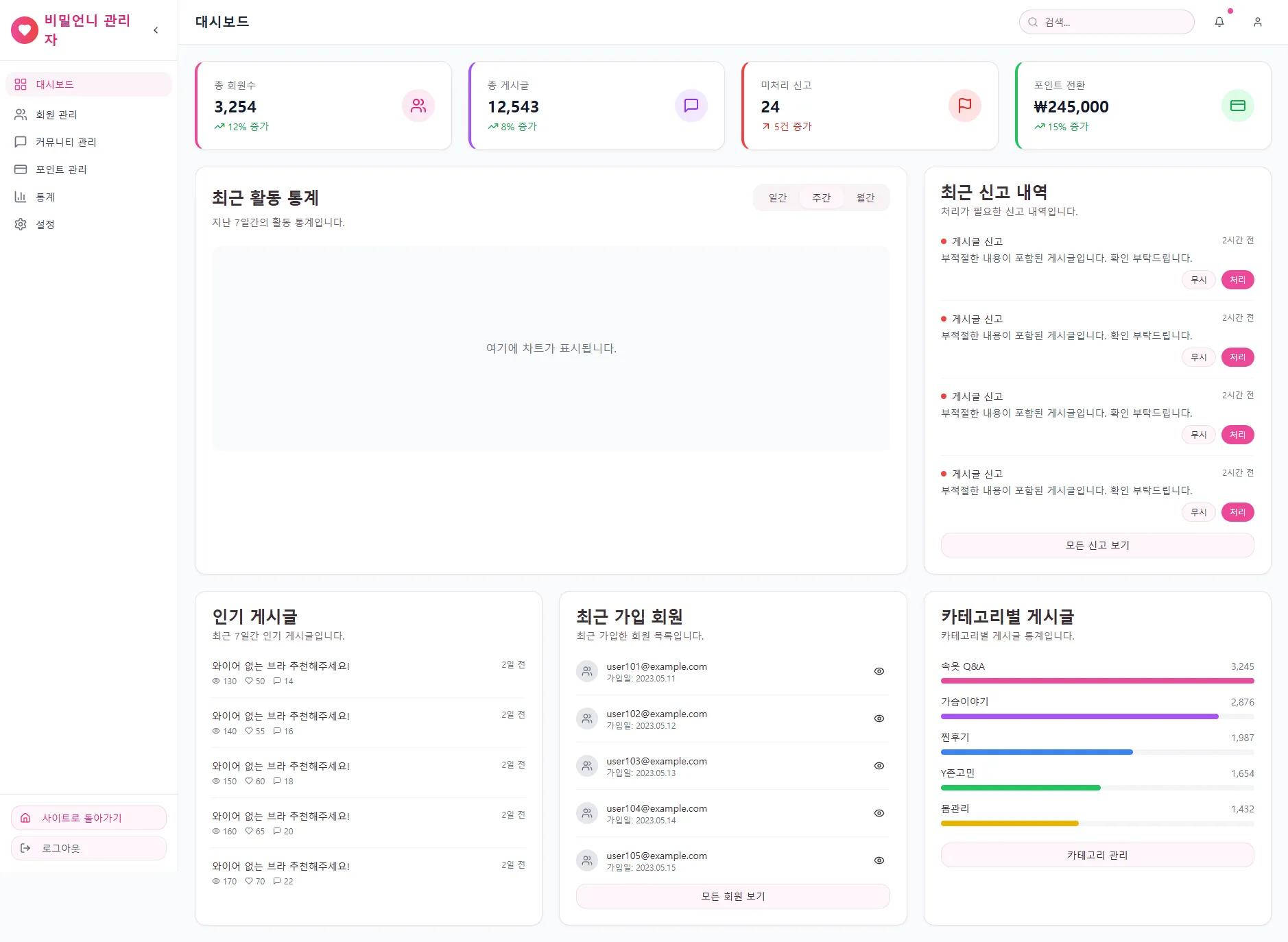Click the 모든 회원 보기 button

[x=733, y=896]
